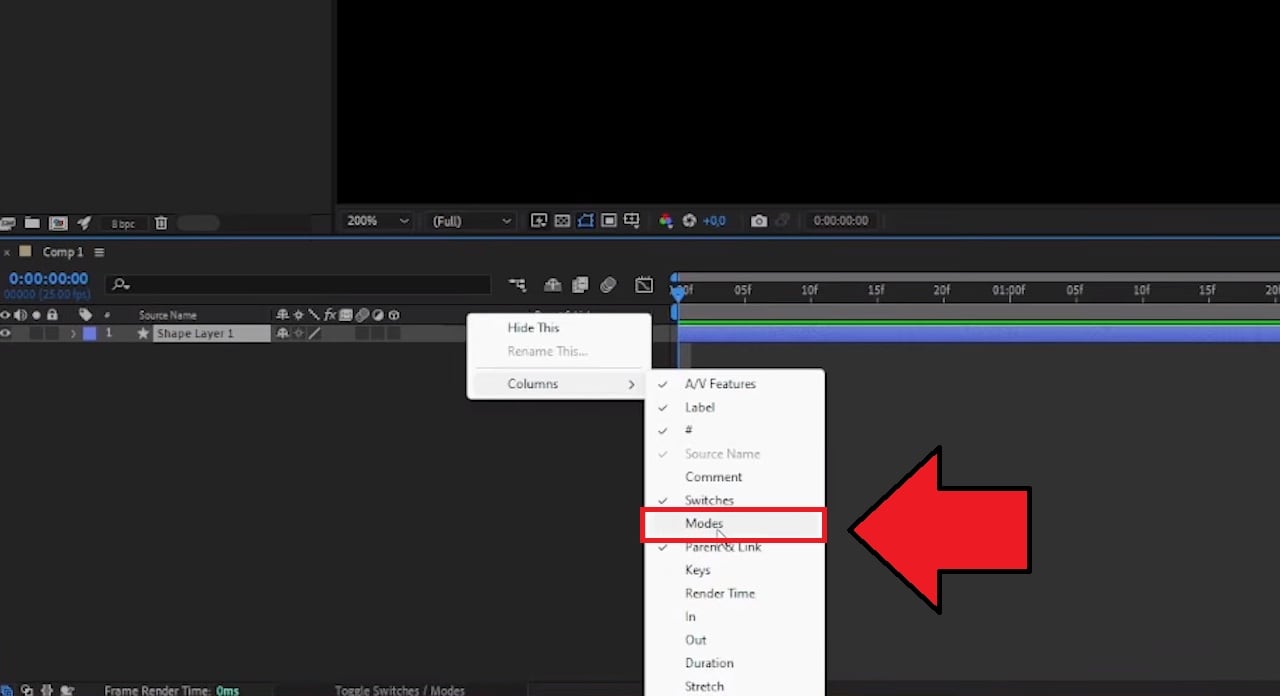
Task: Click the timeline layer search field
Action: [298, 285]
